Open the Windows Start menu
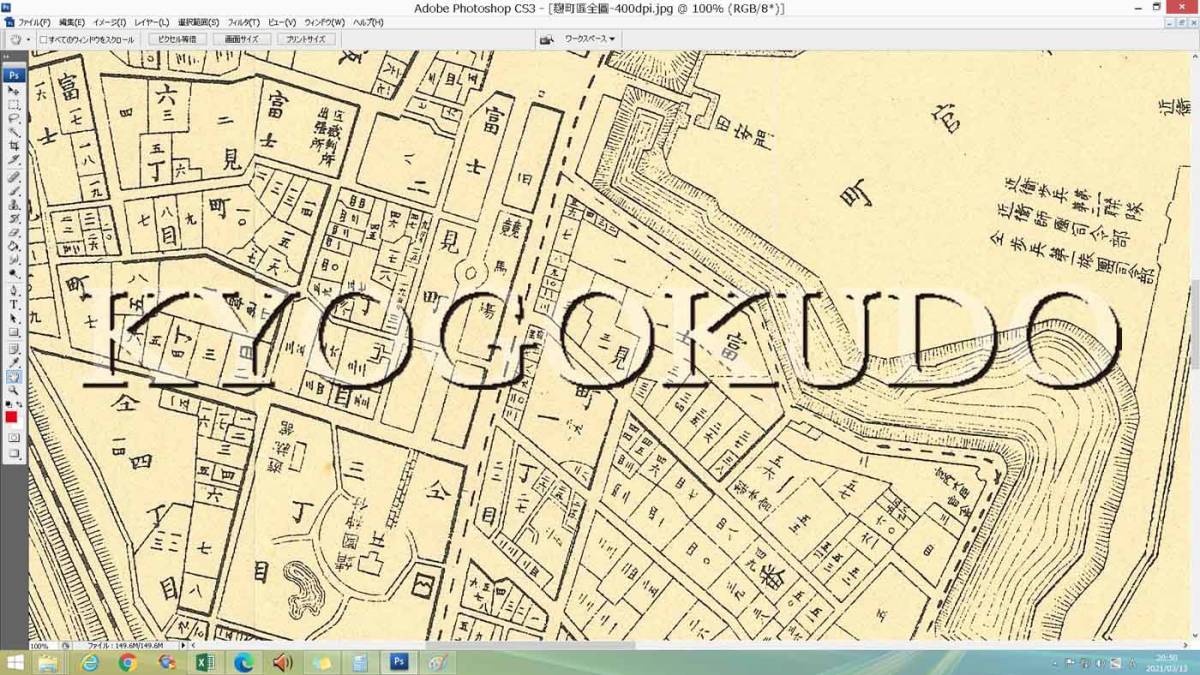This screenshot has height=675, width=1200. [16, 663]
